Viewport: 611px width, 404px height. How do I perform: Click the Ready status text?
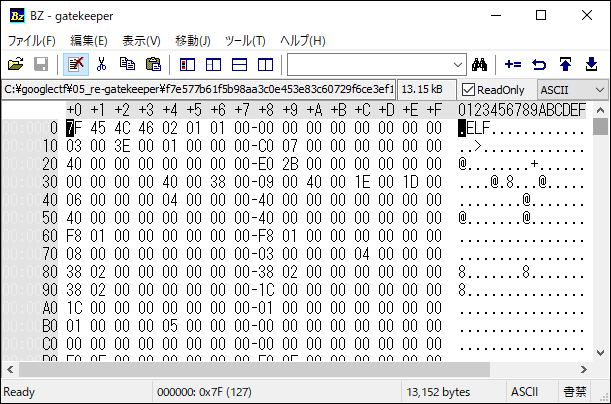coord(19,392)
